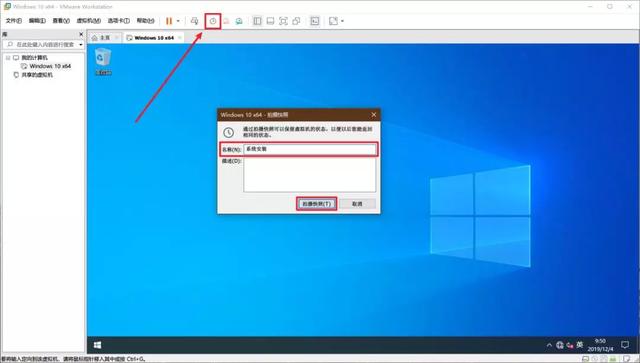Open the snapshot manager toolbar icon
Image resolution: width=640 pixels, height=363 pixels.
239,21
